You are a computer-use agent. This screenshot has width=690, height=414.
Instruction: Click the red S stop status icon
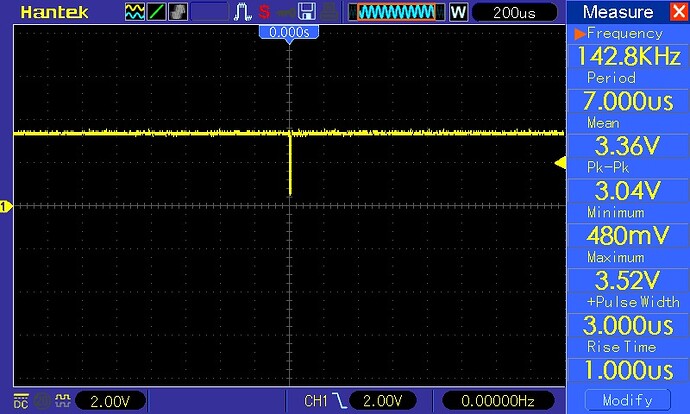[x=264, y=12]
